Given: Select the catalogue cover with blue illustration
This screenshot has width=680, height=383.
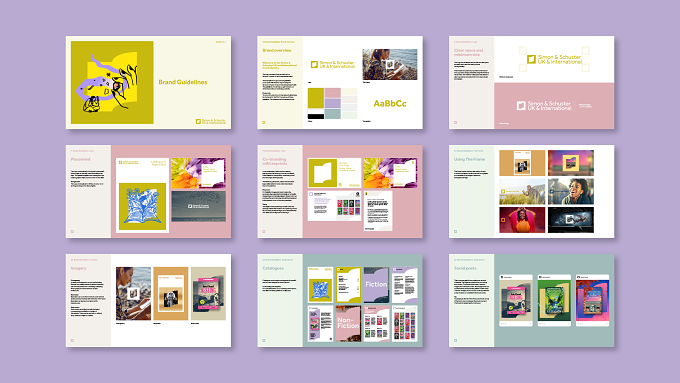Looking at the screenshot, I should click(x=320, y=285).
